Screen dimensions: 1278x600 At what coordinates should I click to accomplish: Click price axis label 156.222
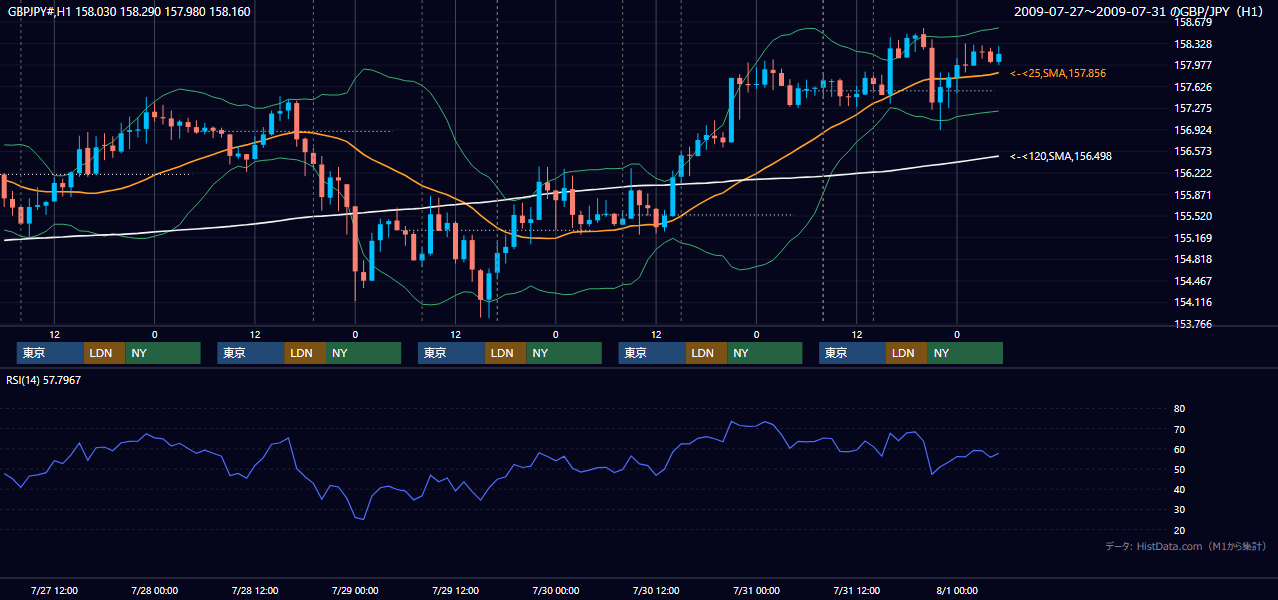(x=1191, y=173)
